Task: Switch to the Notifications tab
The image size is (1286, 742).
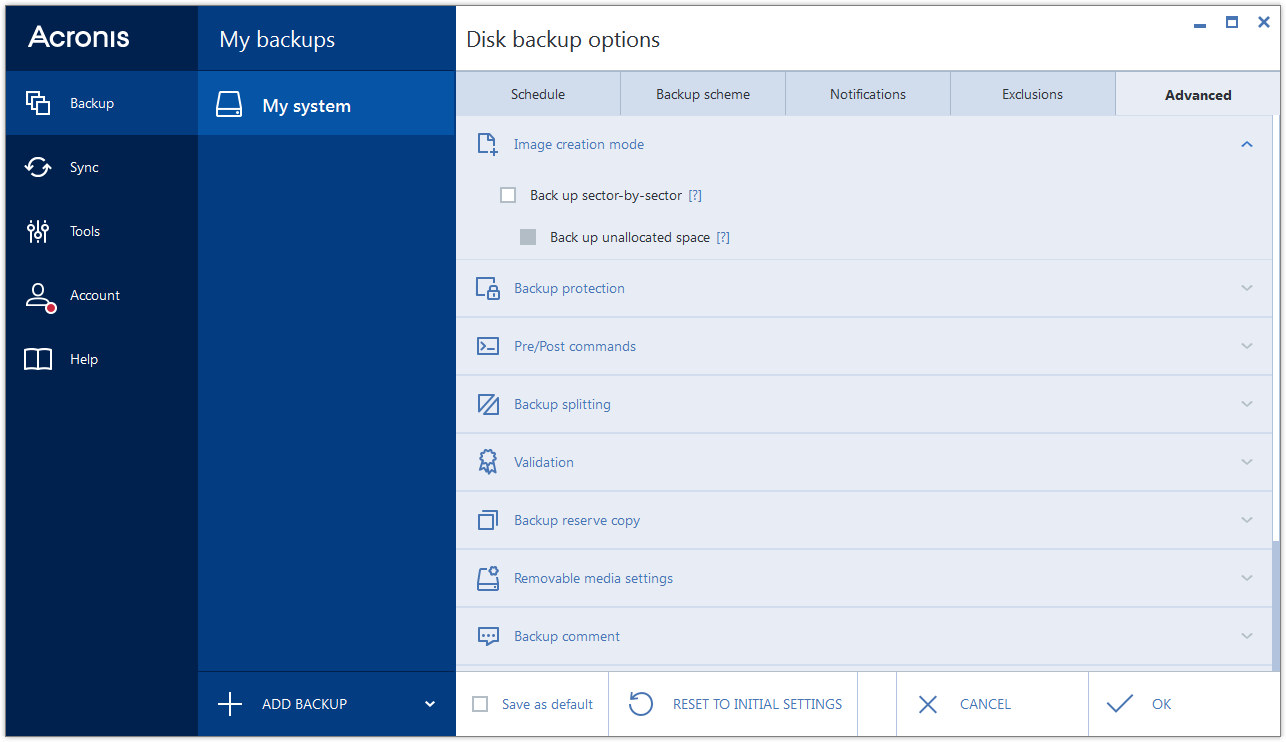Action: point(868,94)
